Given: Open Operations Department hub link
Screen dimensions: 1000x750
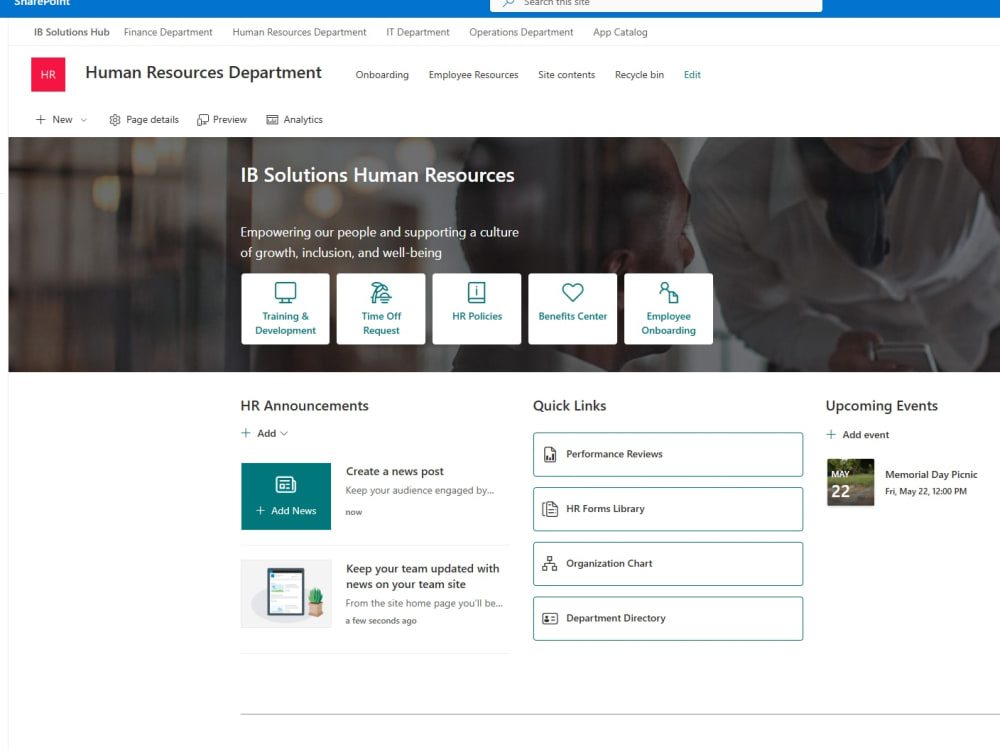Looking at the screenshot, I should point(521,32).
